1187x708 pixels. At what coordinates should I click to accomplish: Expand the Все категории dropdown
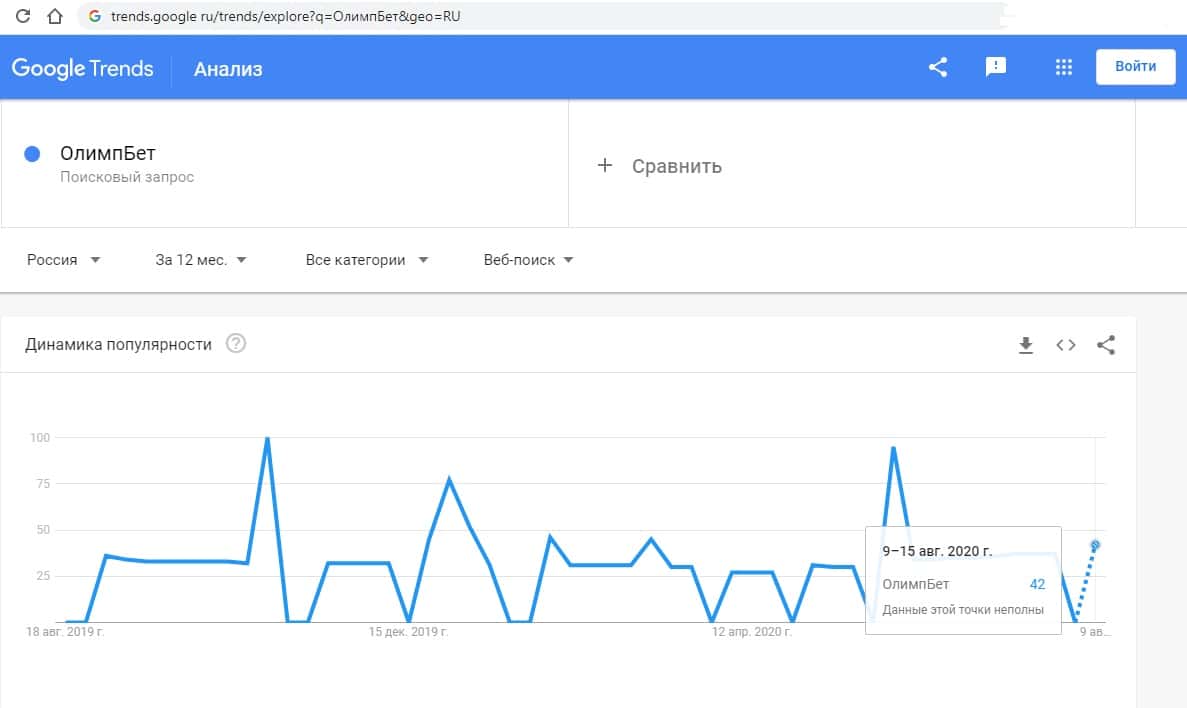(x=366, y=260)
